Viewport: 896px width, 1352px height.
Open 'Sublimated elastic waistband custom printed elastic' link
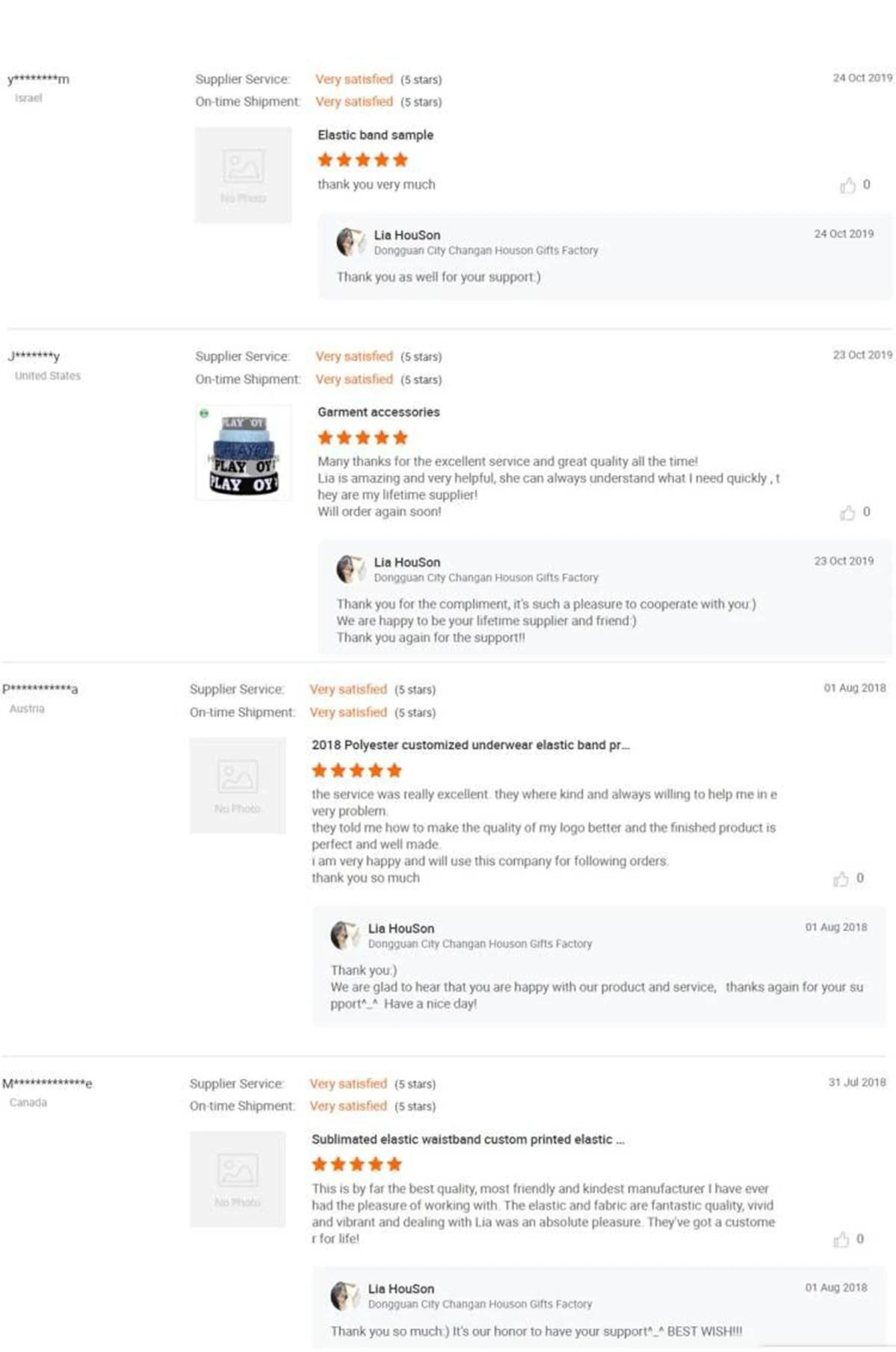coord(467,1140)
